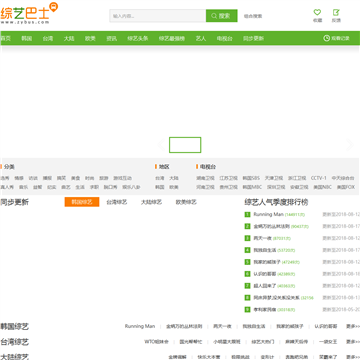
Task: Click rank badge 9 beside 孝利家民宿
Action: [247, 310]
